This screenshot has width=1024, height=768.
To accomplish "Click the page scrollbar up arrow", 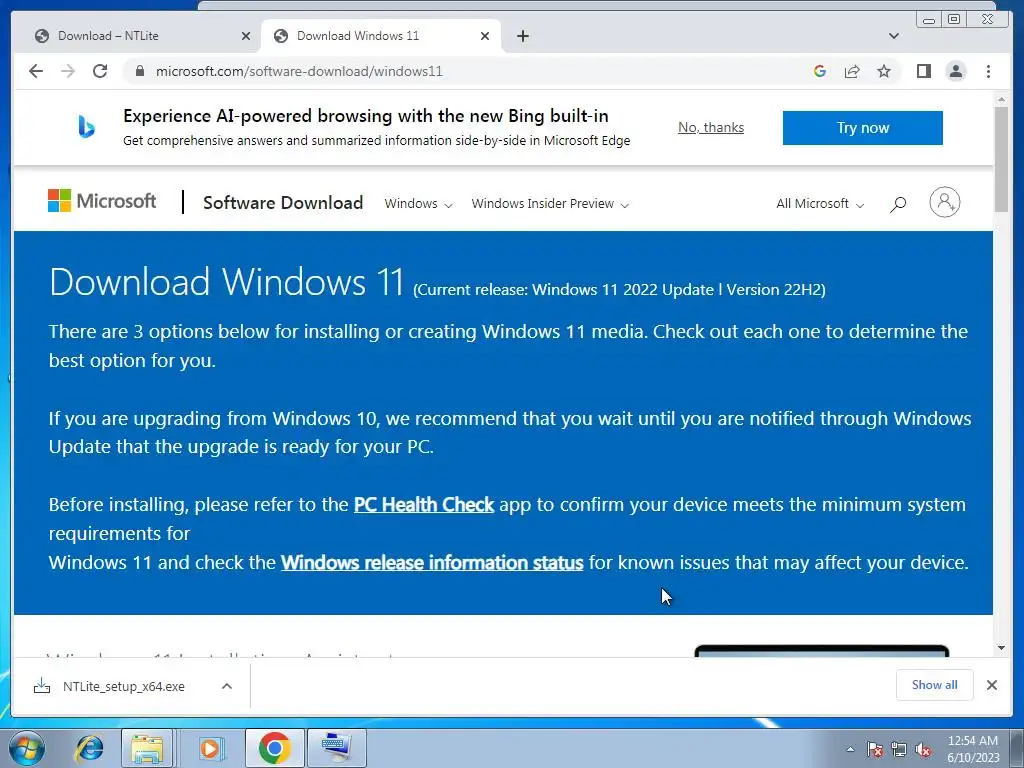I will 1001,99.
